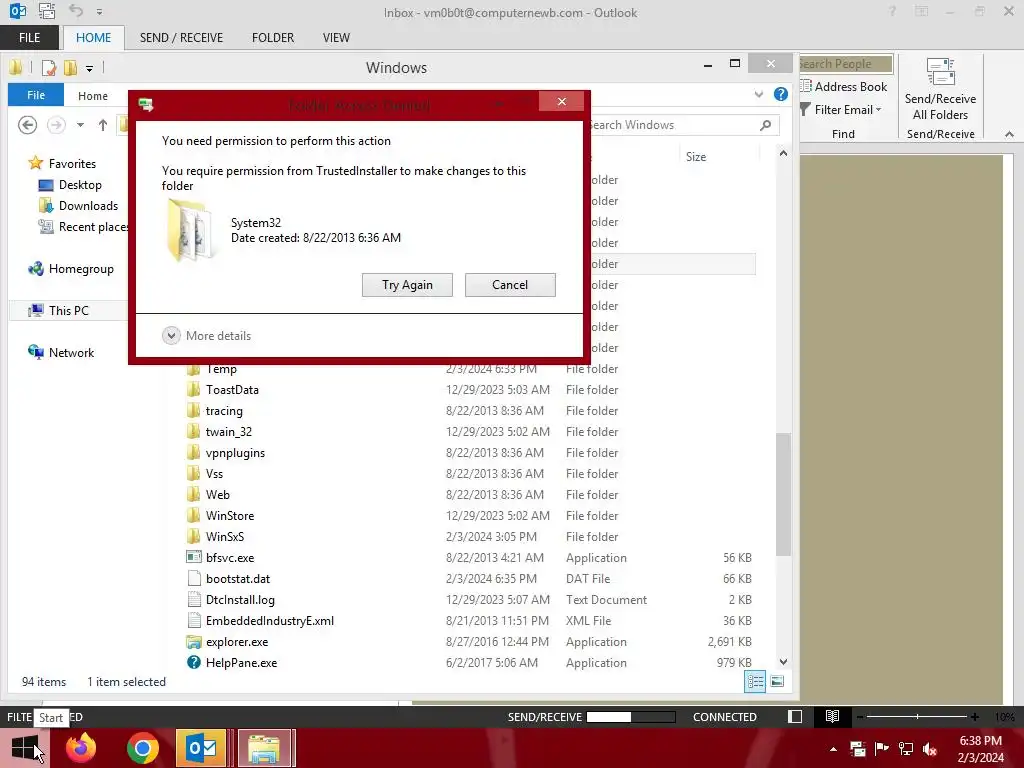The height and width of the screenshot is (768, 1024).
Task: Sort by Size column header
Action: (696, 157)
